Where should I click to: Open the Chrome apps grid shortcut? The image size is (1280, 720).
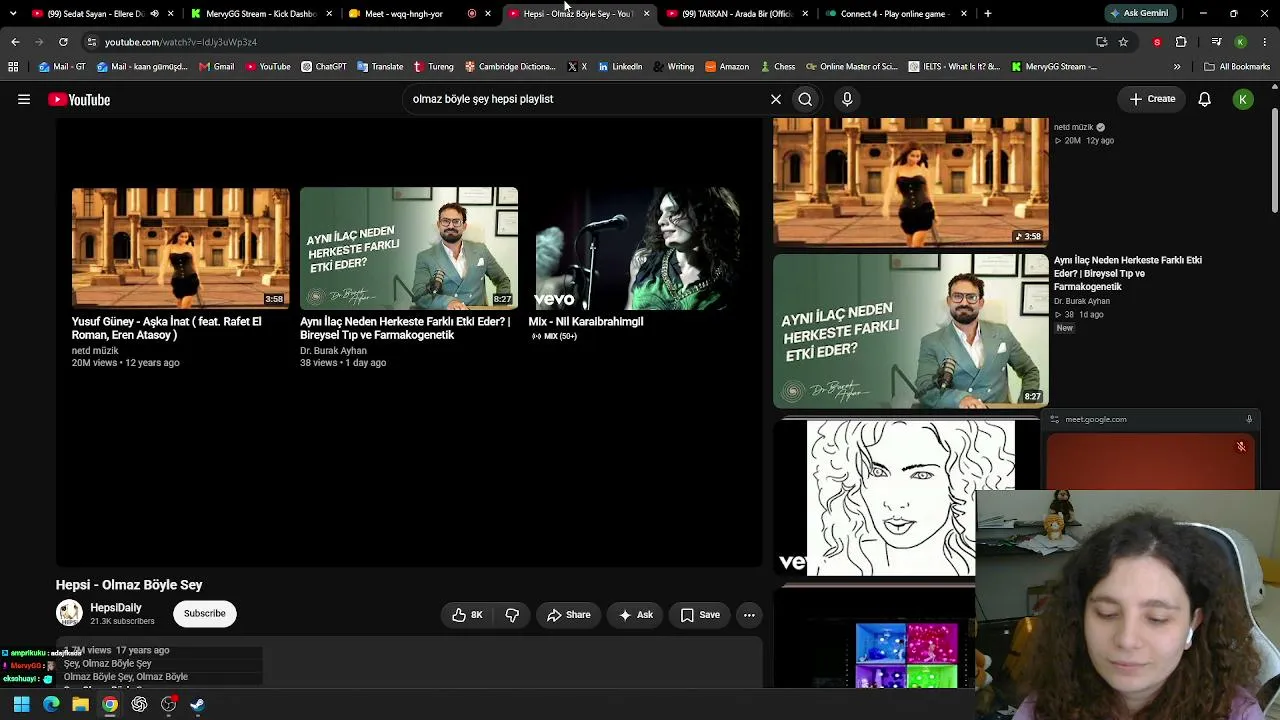point(13,67)
